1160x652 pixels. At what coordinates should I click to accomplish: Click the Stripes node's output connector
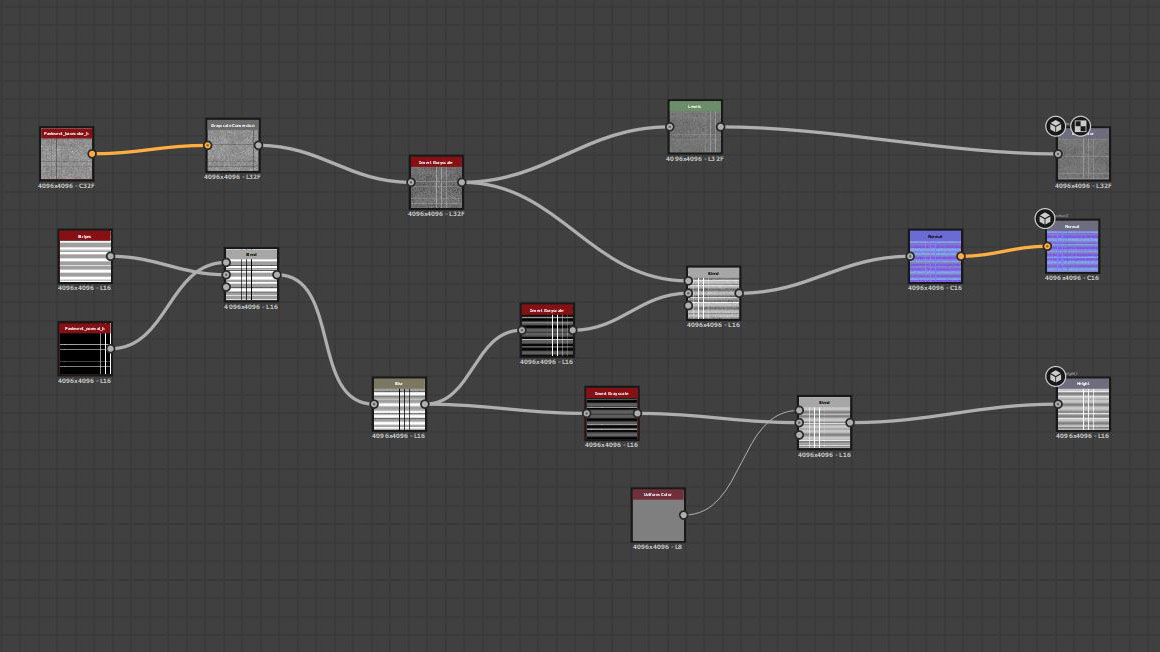pyautogui.click(x=110, y=257)
